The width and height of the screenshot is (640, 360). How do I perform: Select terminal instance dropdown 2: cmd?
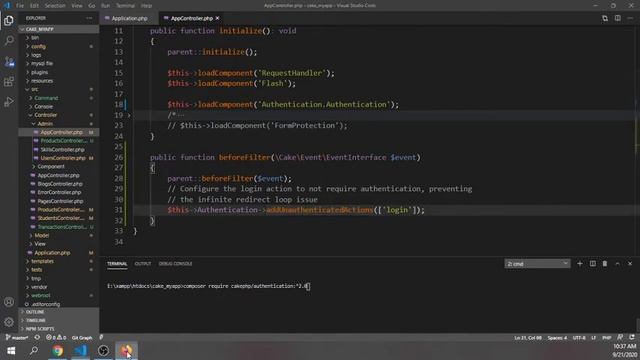pos(537,264)
